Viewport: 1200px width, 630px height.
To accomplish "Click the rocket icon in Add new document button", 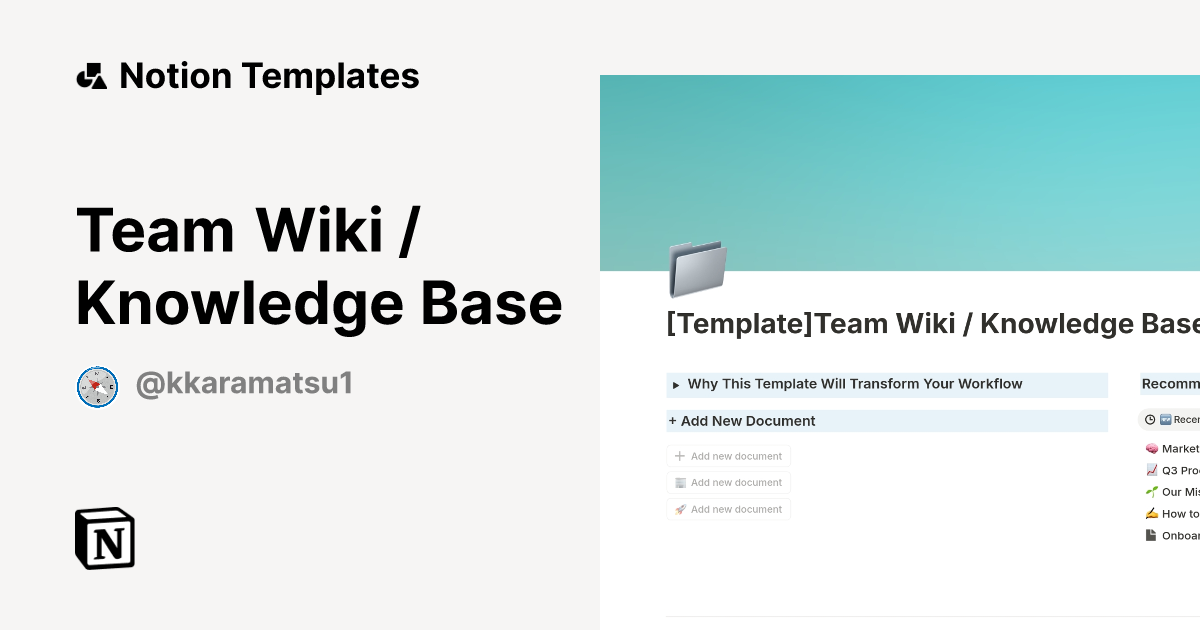I will tap(680, 509).
